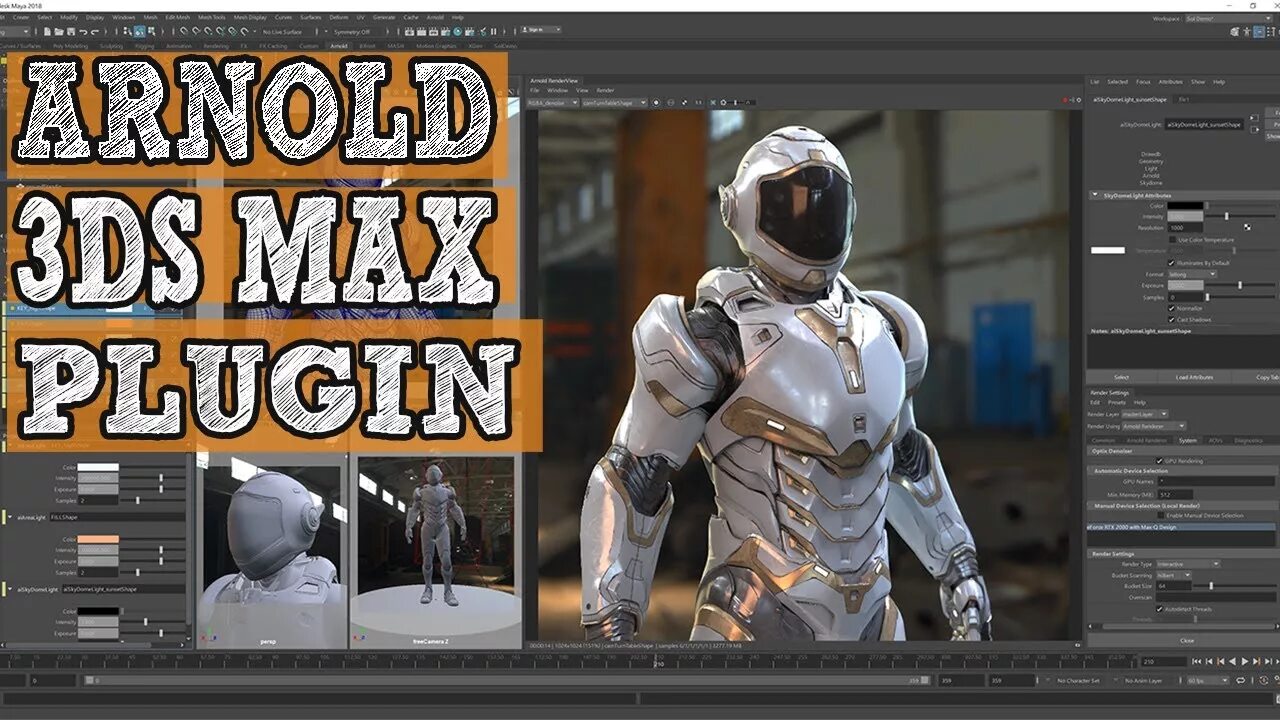
Task: Click the Resolution input field
Action: pyautogui.click(x=1185, y=228)
